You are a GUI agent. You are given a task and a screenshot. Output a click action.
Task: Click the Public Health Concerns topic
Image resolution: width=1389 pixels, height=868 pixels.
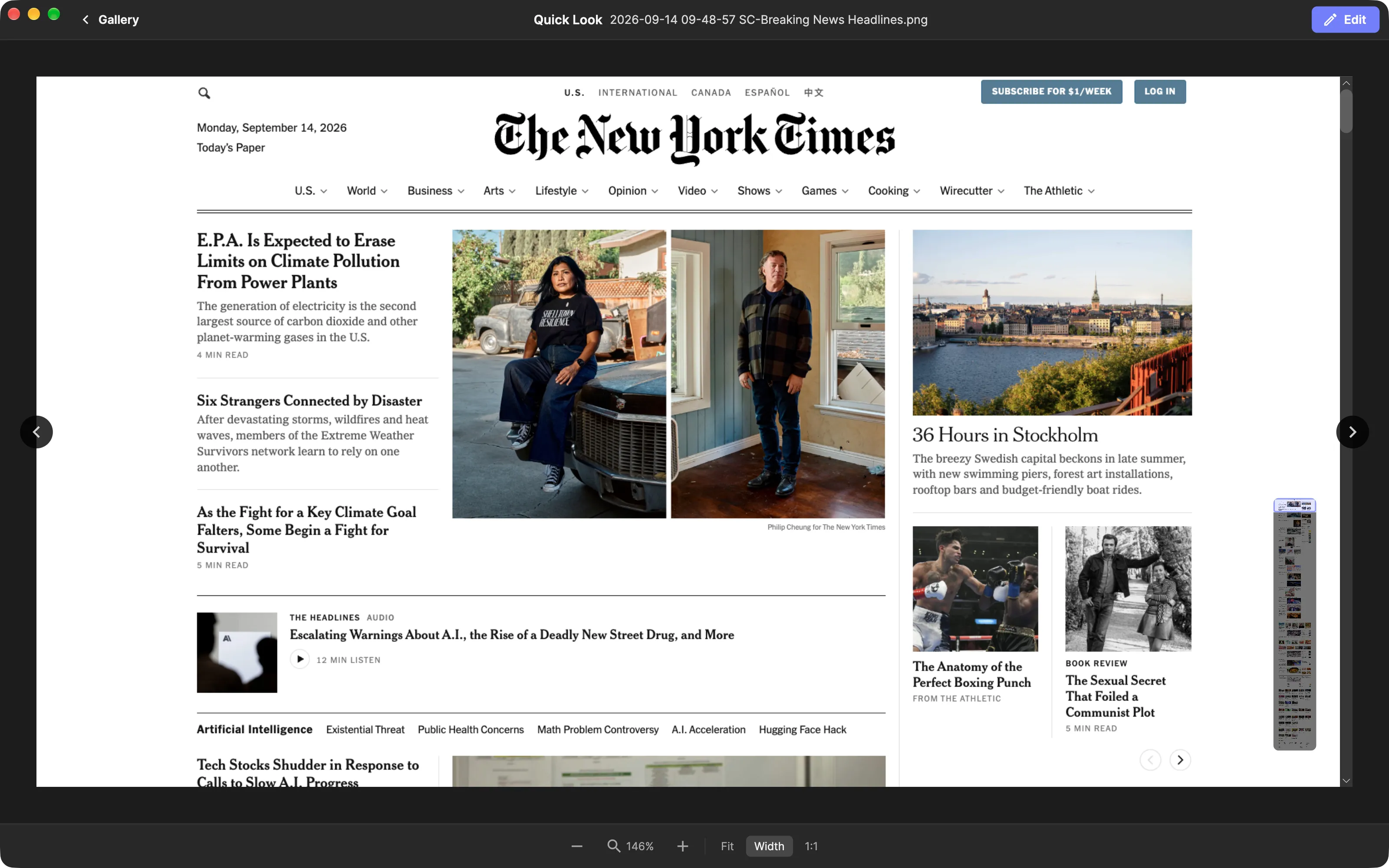[x=471, y=729]
